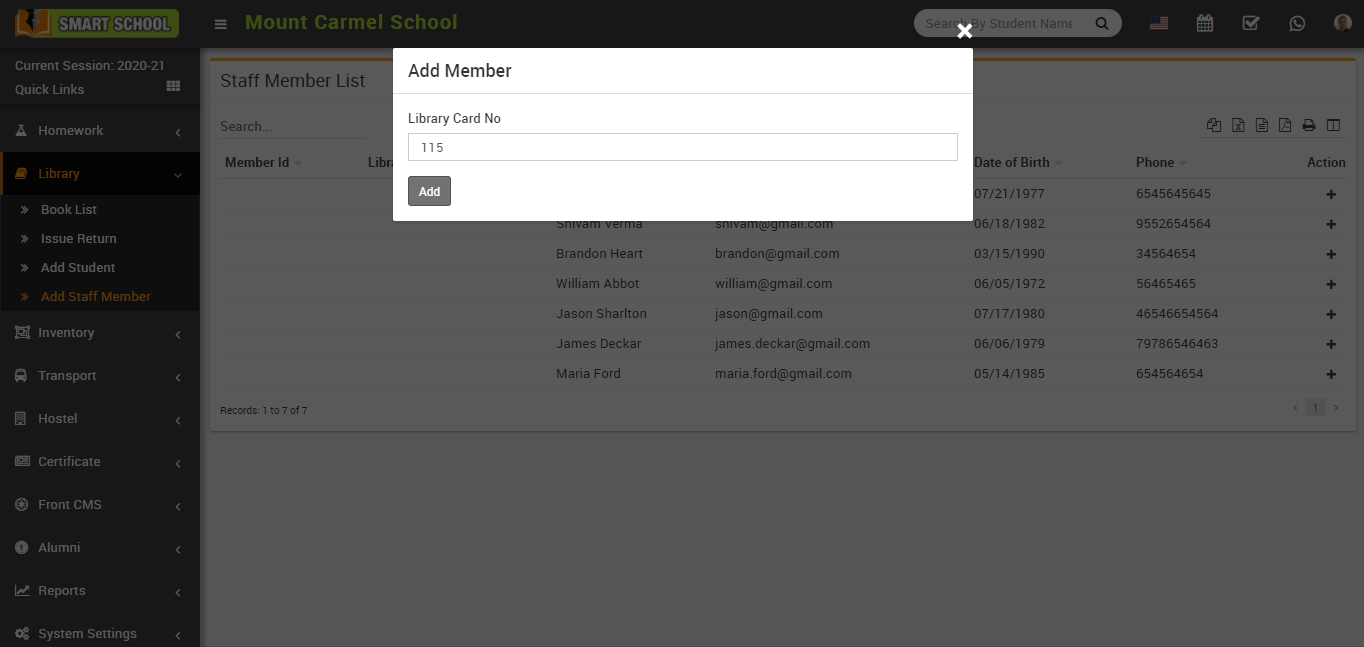Click the Library Card No field
The image size is (1364, 647).
coord(683,146)
